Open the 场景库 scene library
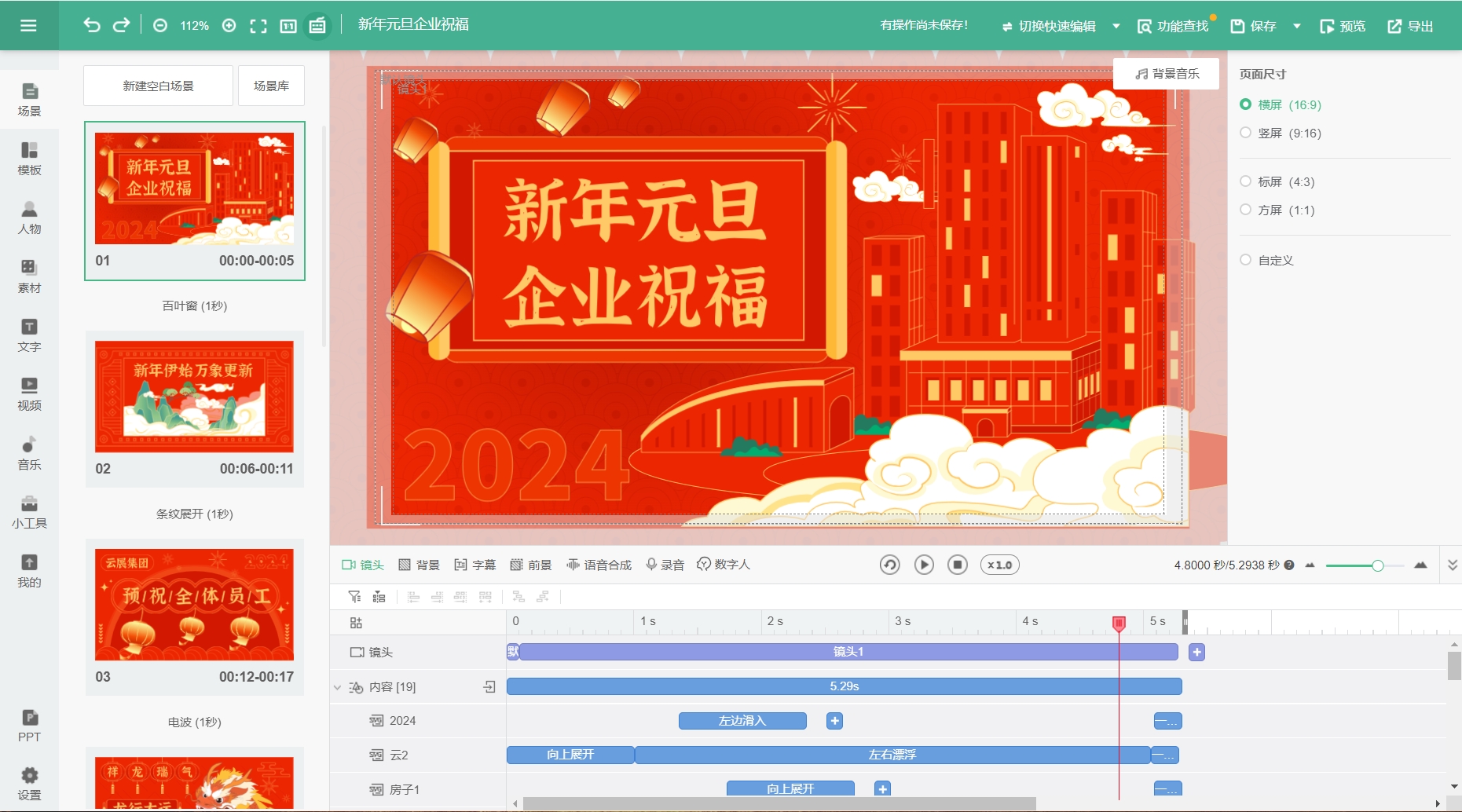The image size is (1462, 812). [271, 86]
